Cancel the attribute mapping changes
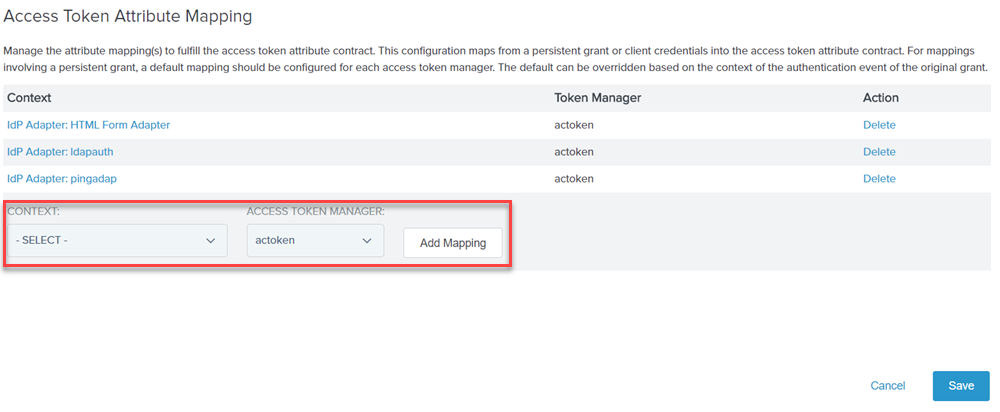The image size is (1000, 412). (888, 386)
